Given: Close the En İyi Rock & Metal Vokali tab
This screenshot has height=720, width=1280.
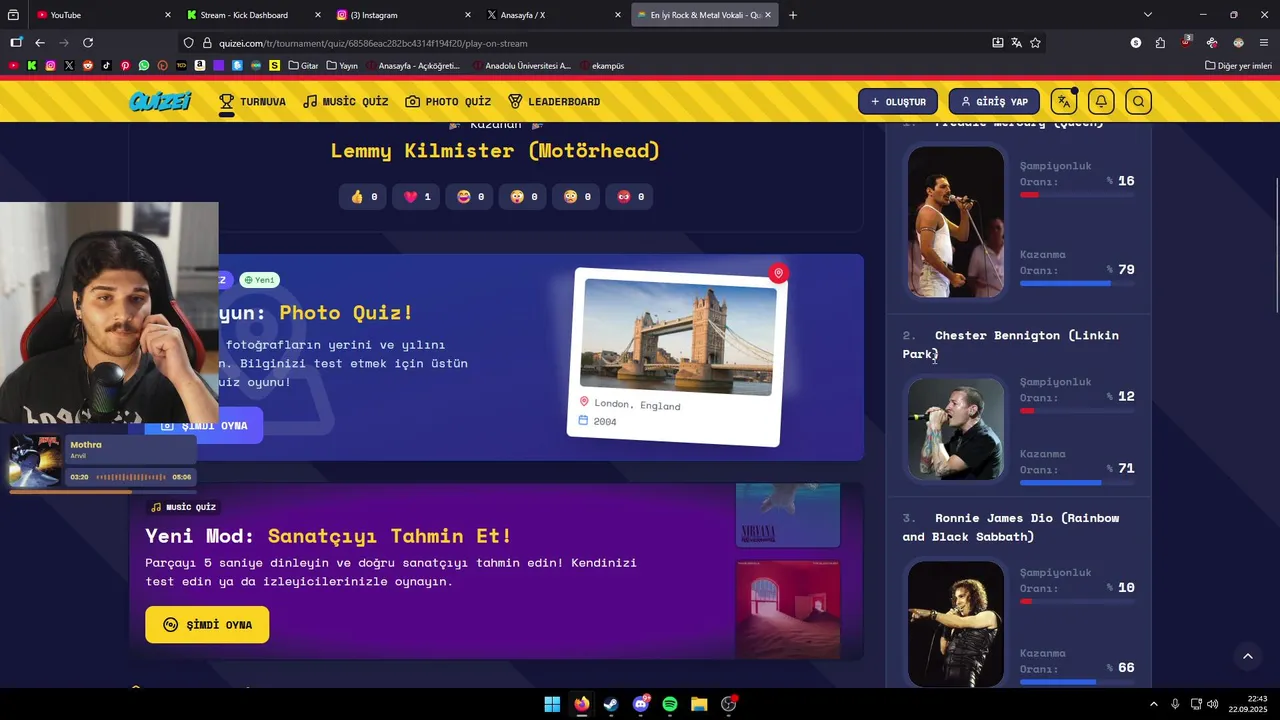Looking at the screenshot, I should pyautogui.click(x=768, y=15).
